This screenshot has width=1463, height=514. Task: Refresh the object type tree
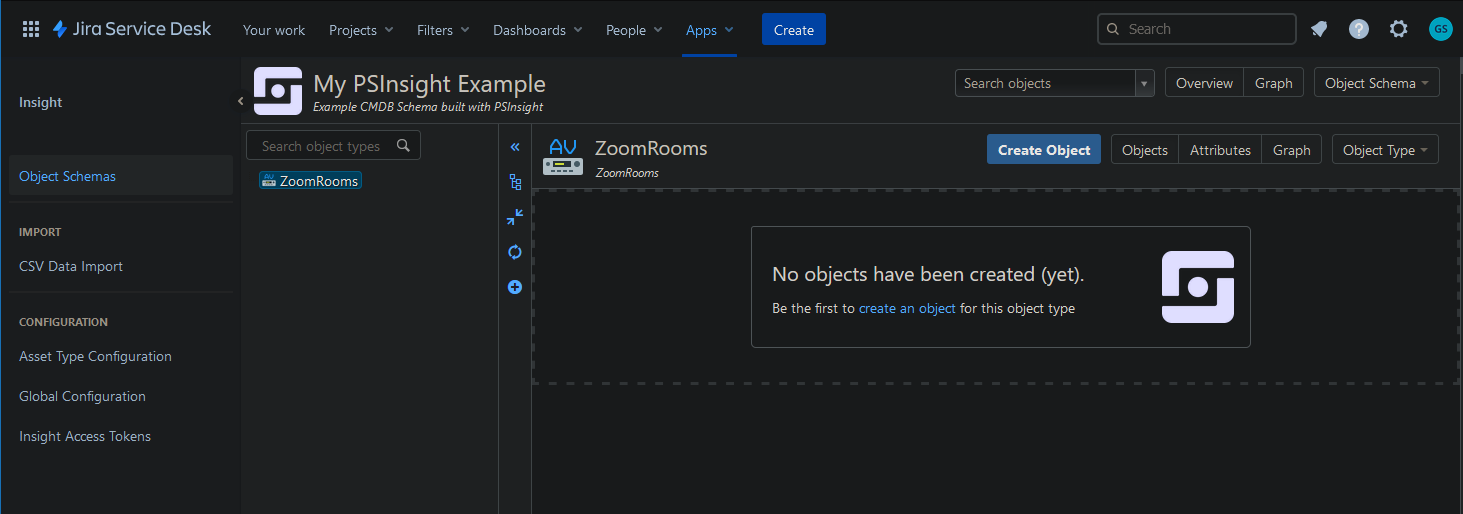(515, 252)
